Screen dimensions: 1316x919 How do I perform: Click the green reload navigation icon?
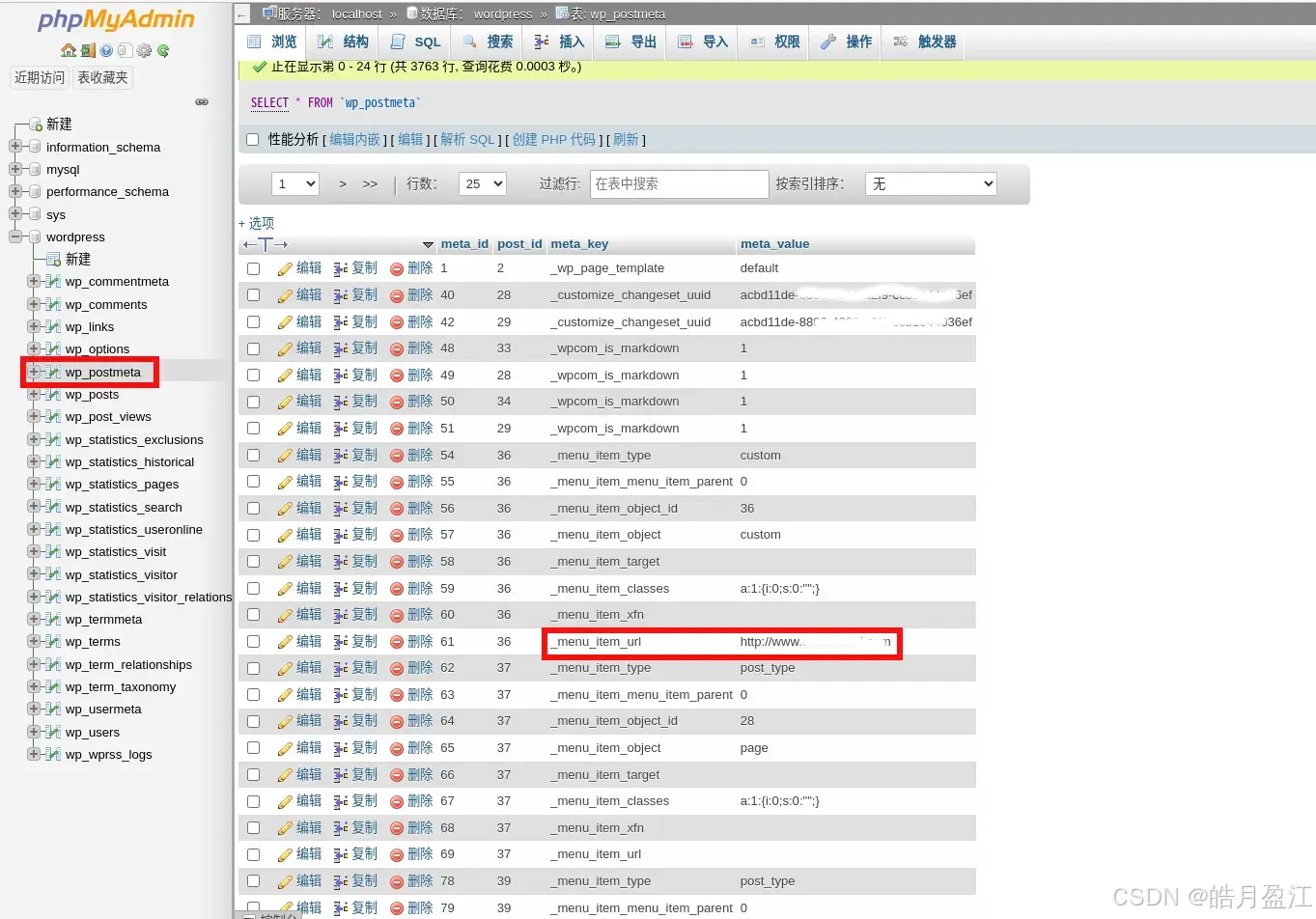(163, 50)
